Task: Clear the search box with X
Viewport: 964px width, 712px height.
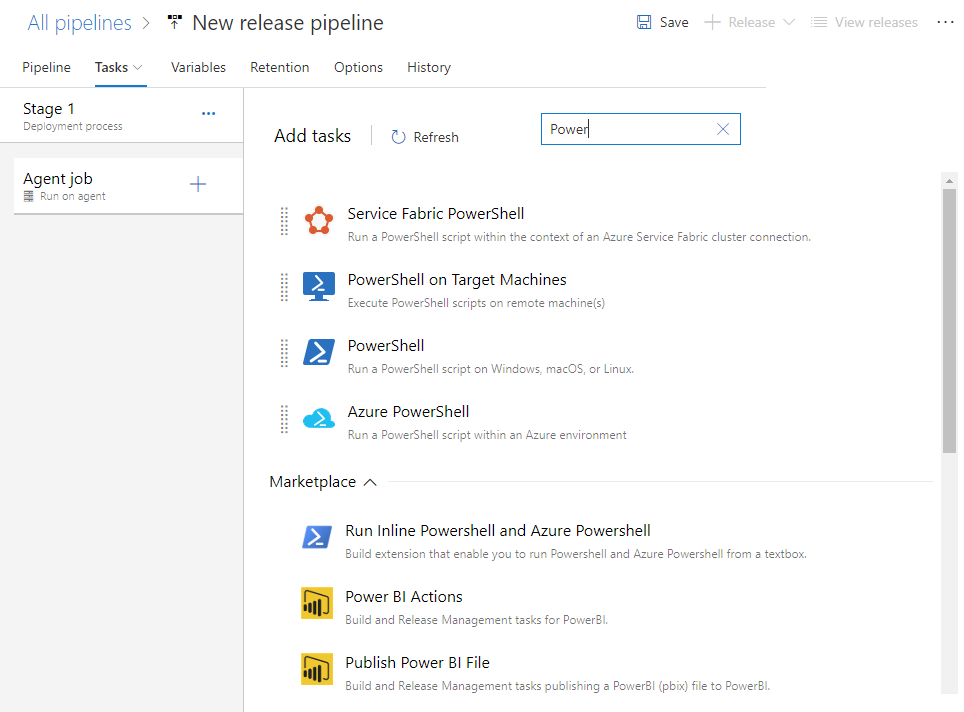Action: point(723,129)
